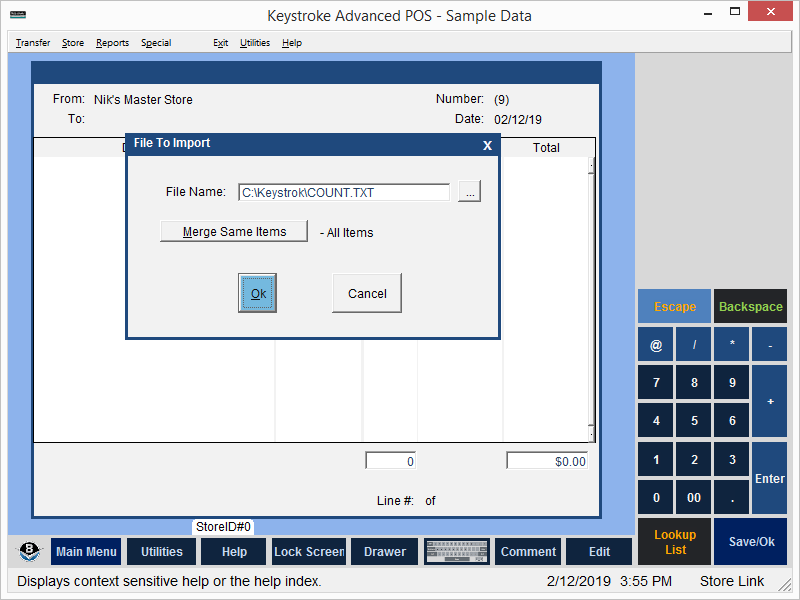
Task: Open the Utilities menu in menu bar
Action: (x=255, y=43)
